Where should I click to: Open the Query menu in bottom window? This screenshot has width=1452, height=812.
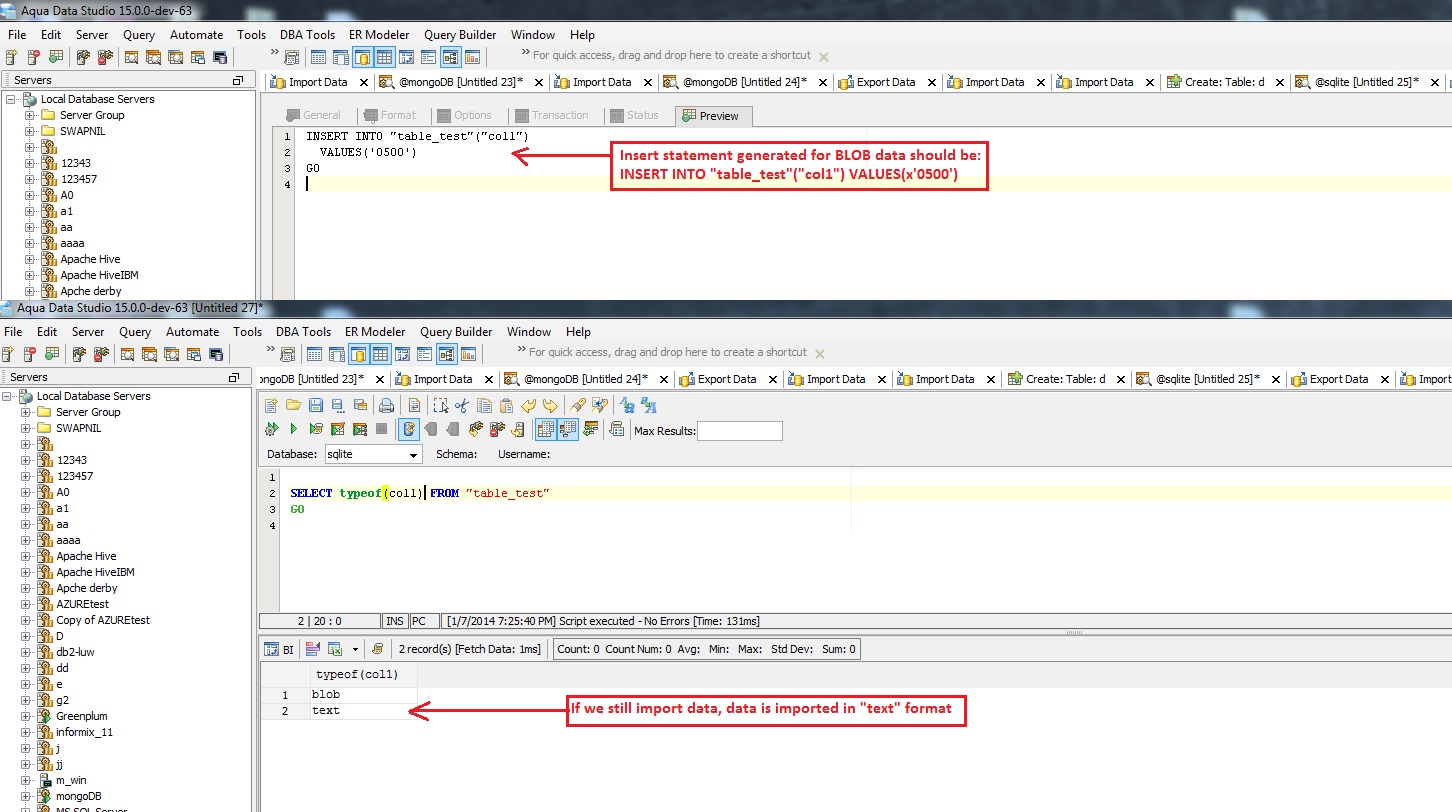tap(135, 332)
